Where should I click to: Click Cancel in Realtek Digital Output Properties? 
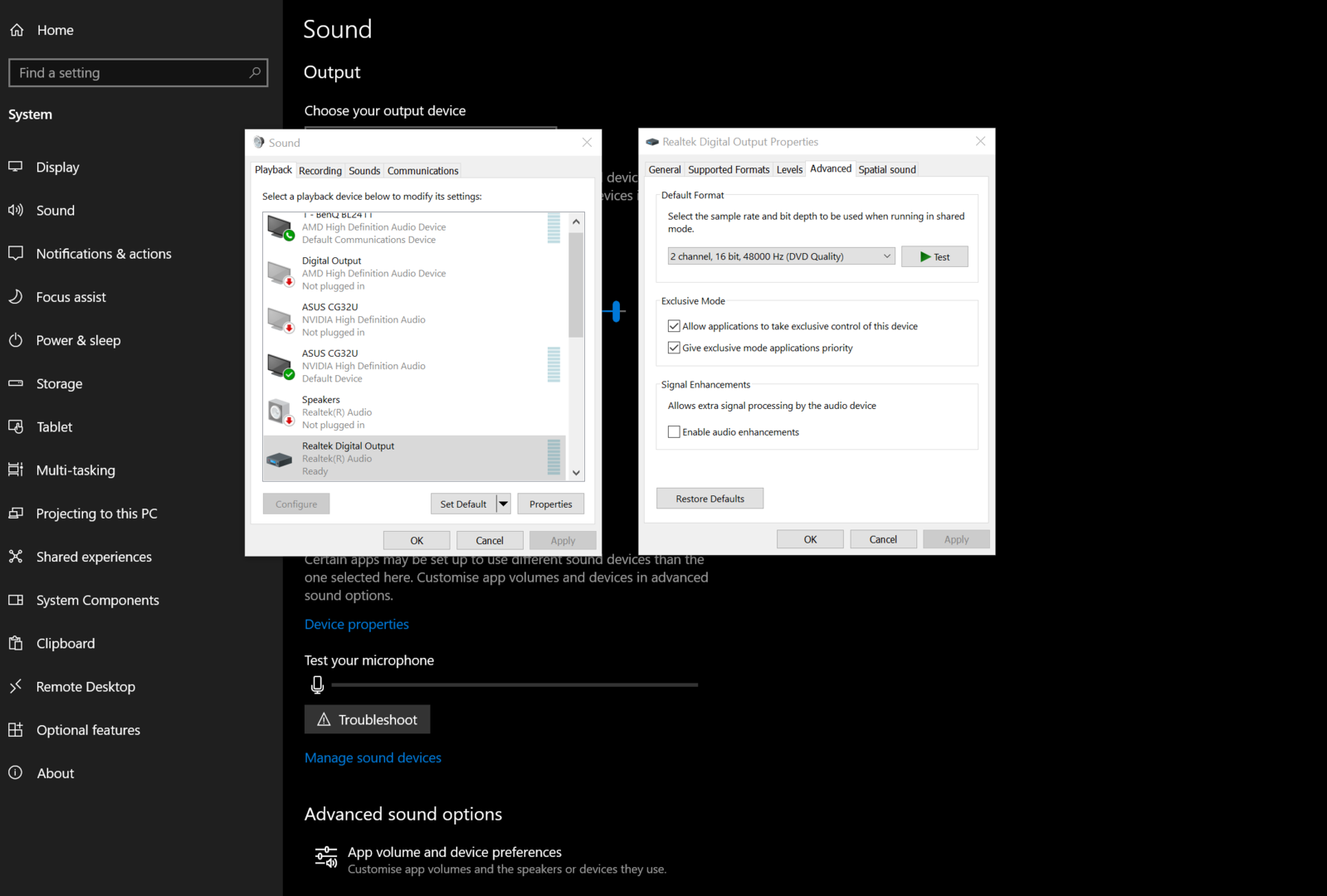click(883, 539)
